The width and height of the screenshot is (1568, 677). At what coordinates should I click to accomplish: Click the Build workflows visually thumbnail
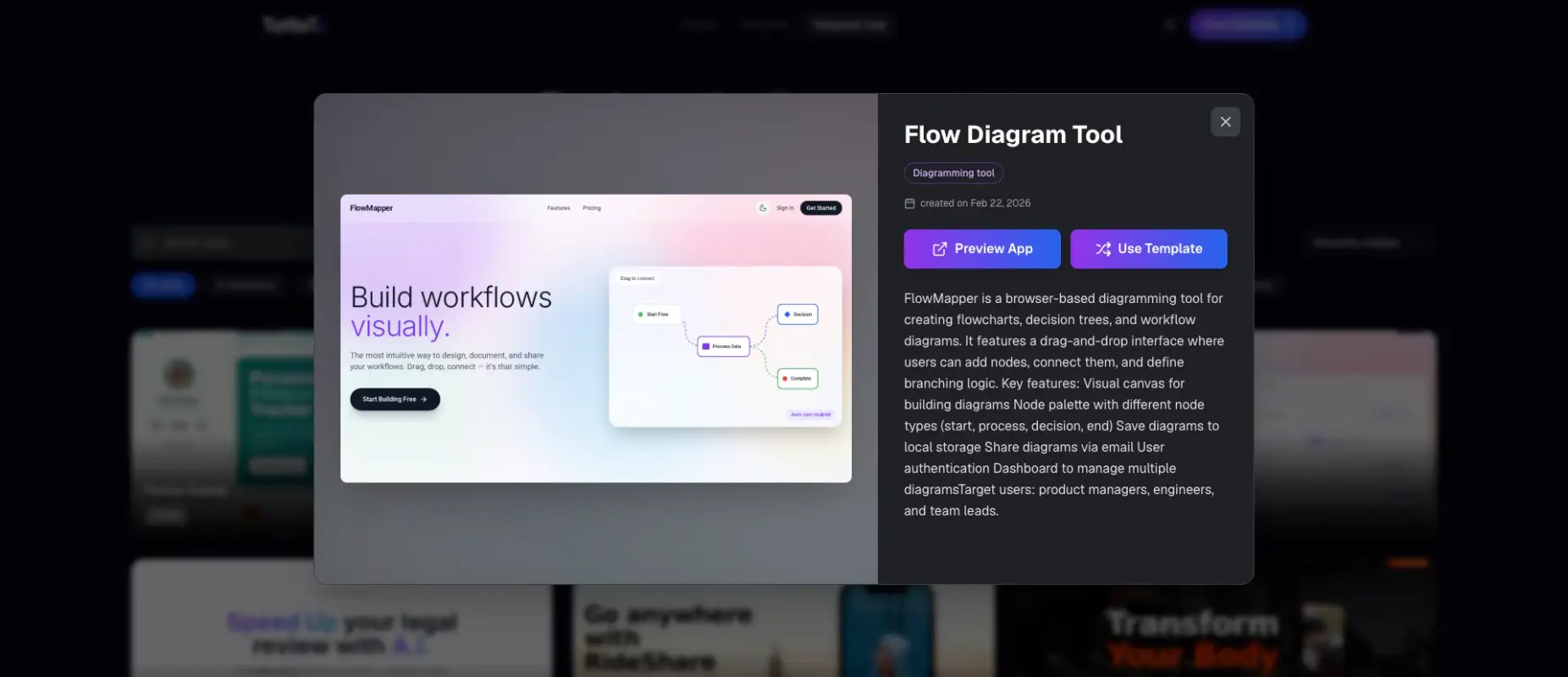[596, 338]
